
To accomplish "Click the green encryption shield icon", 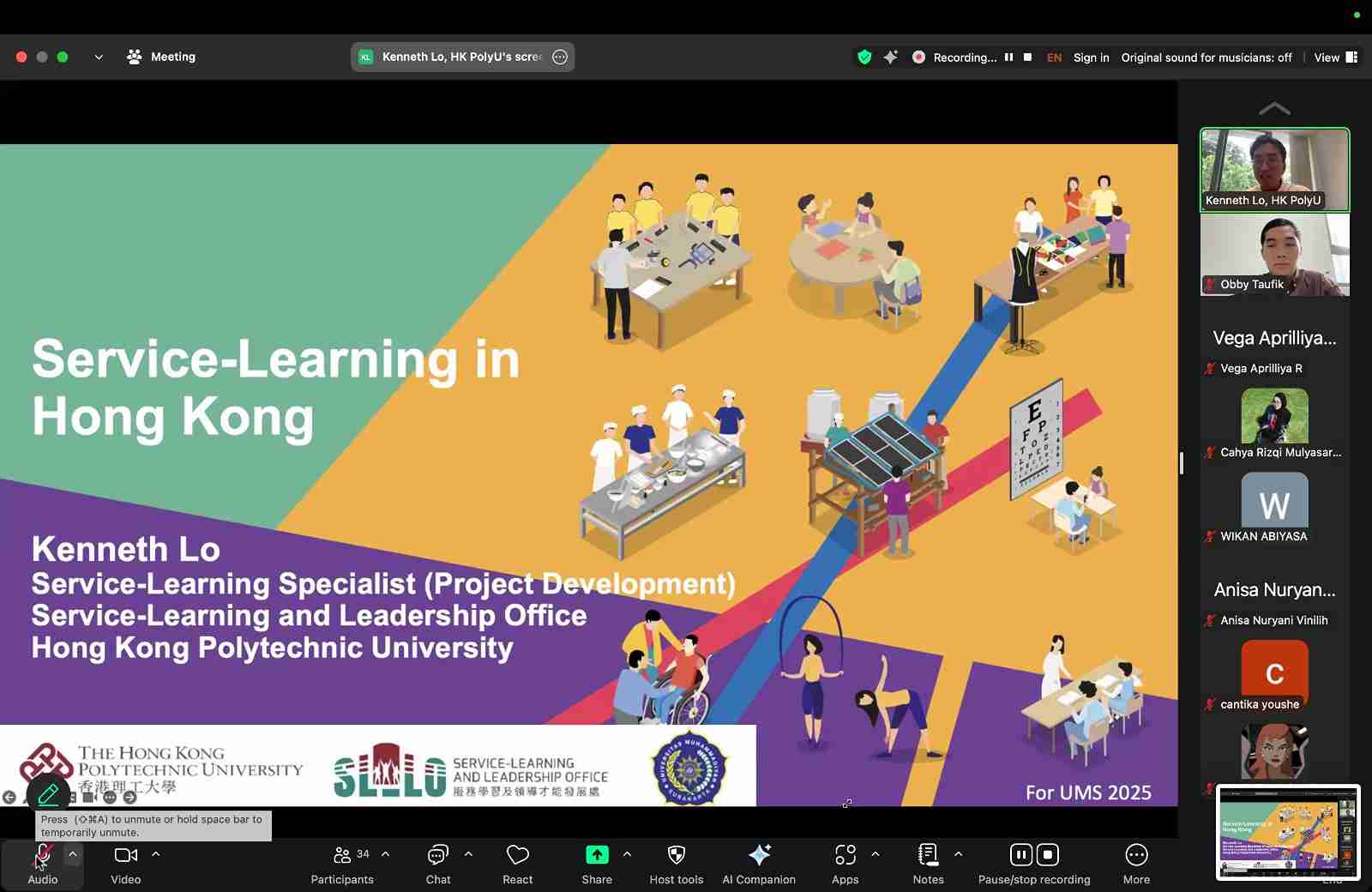I will click(864, 57).
